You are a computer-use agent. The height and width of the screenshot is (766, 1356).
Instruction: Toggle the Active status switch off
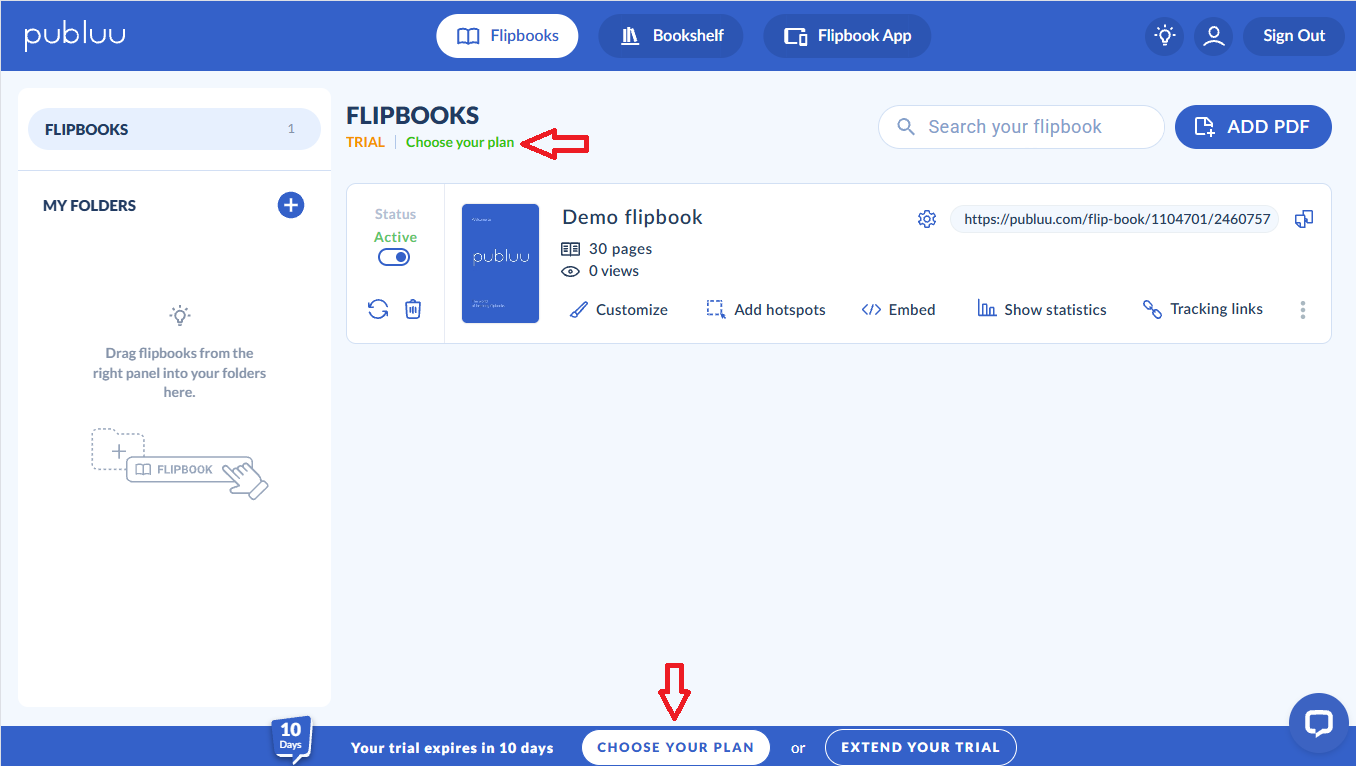click(395, 257)
